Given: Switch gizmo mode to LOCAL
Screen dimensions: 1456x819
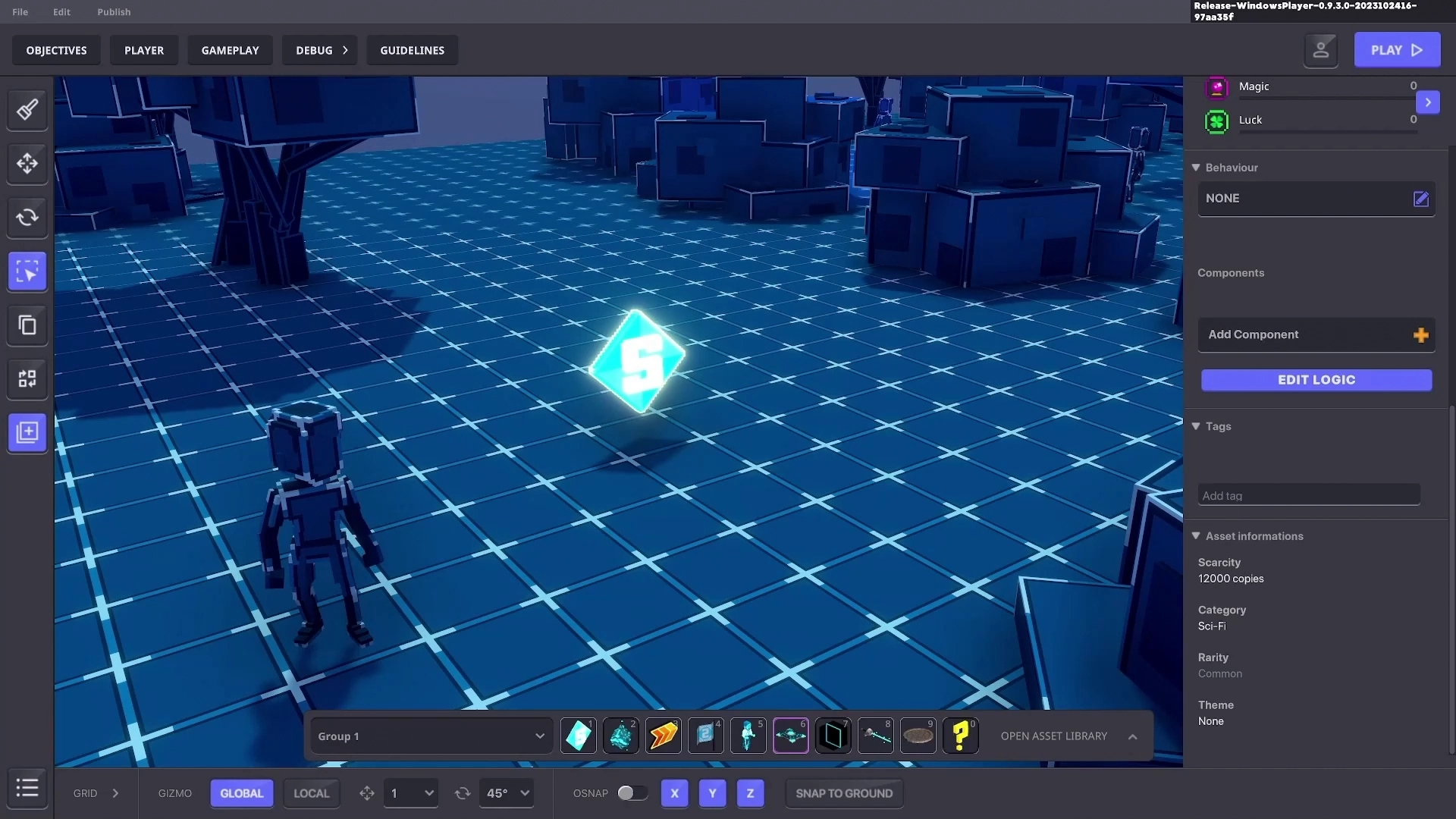Looking at the screenshot, I should pyautogui.click(x=311, y=793).
